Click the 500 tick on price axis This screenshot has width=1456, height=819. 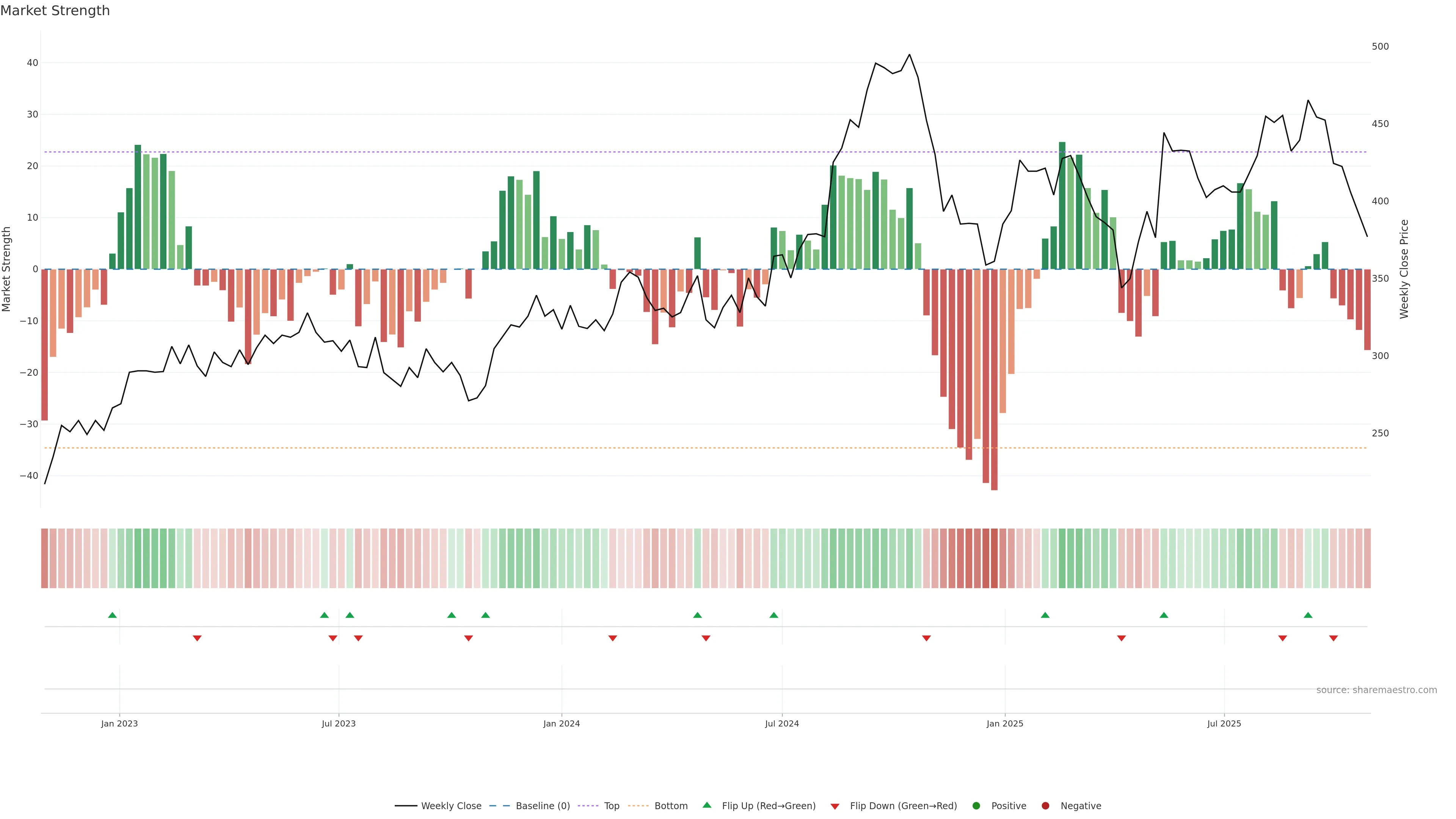(x=1380, y=46)
